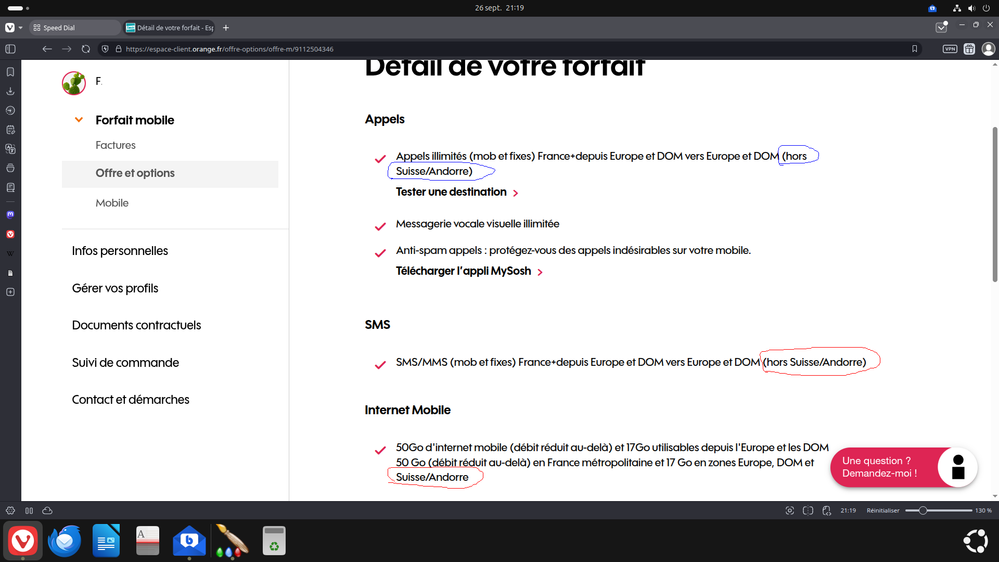The height and width of the screenshot is (562, 999).
Task: Expand the Infos personnelles menu entry
Action: pyautogui.click(x=120, y=251)
